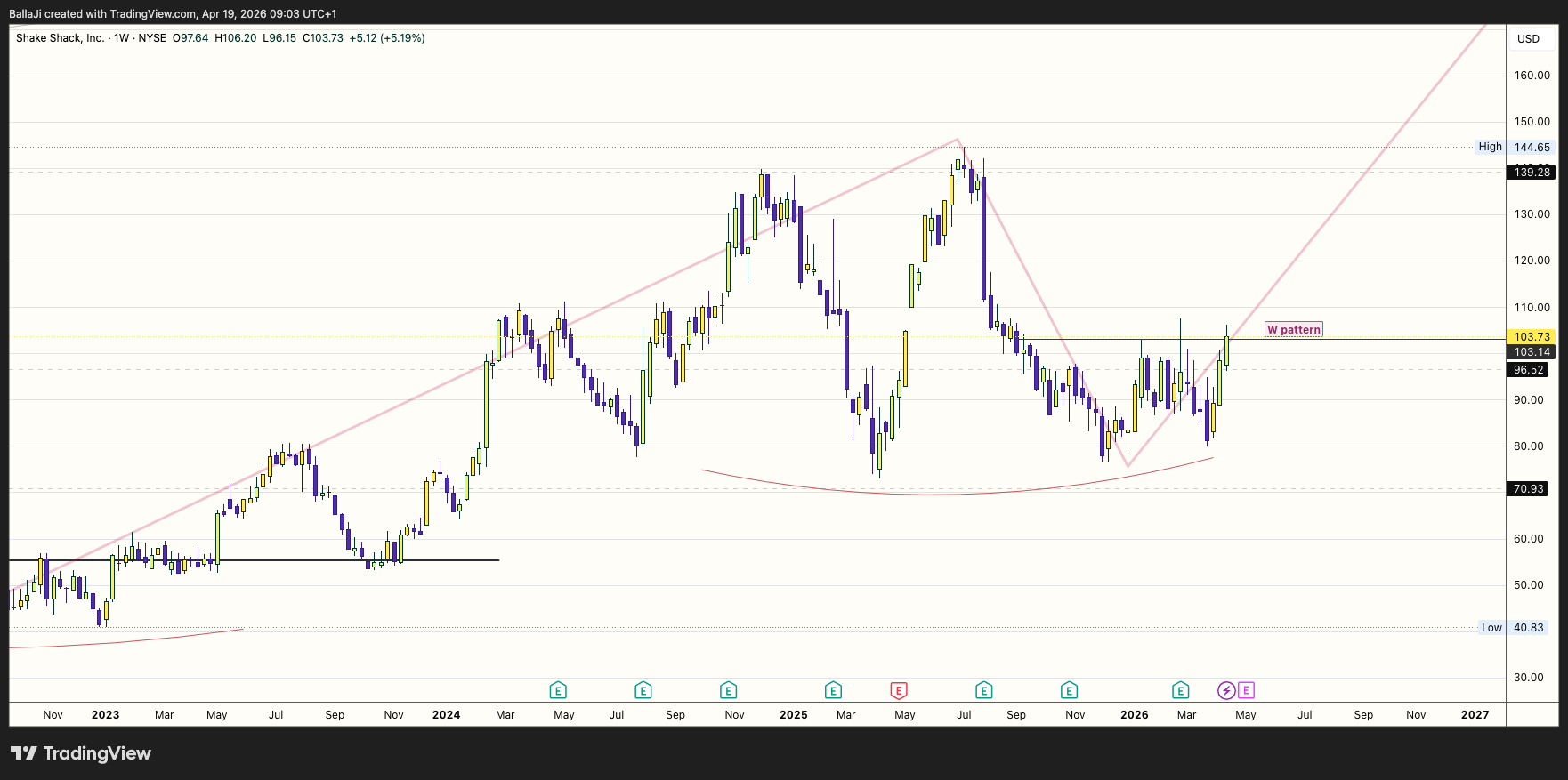This screenshot has width=1568, height=780.
Task: Click the 2027 year label on time axis
Action: click(x=1475, y=714)
